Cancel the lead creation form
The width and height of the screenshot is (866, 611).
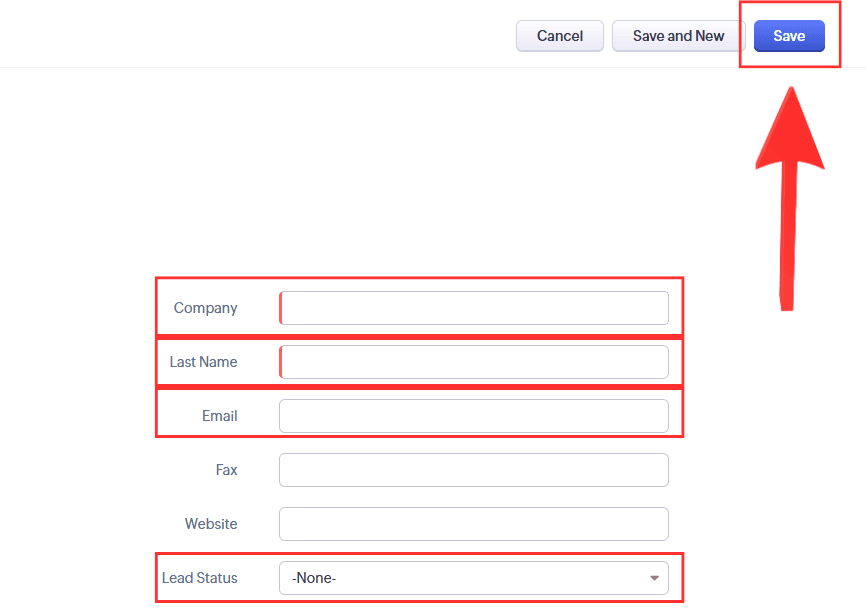coord(560,36)
